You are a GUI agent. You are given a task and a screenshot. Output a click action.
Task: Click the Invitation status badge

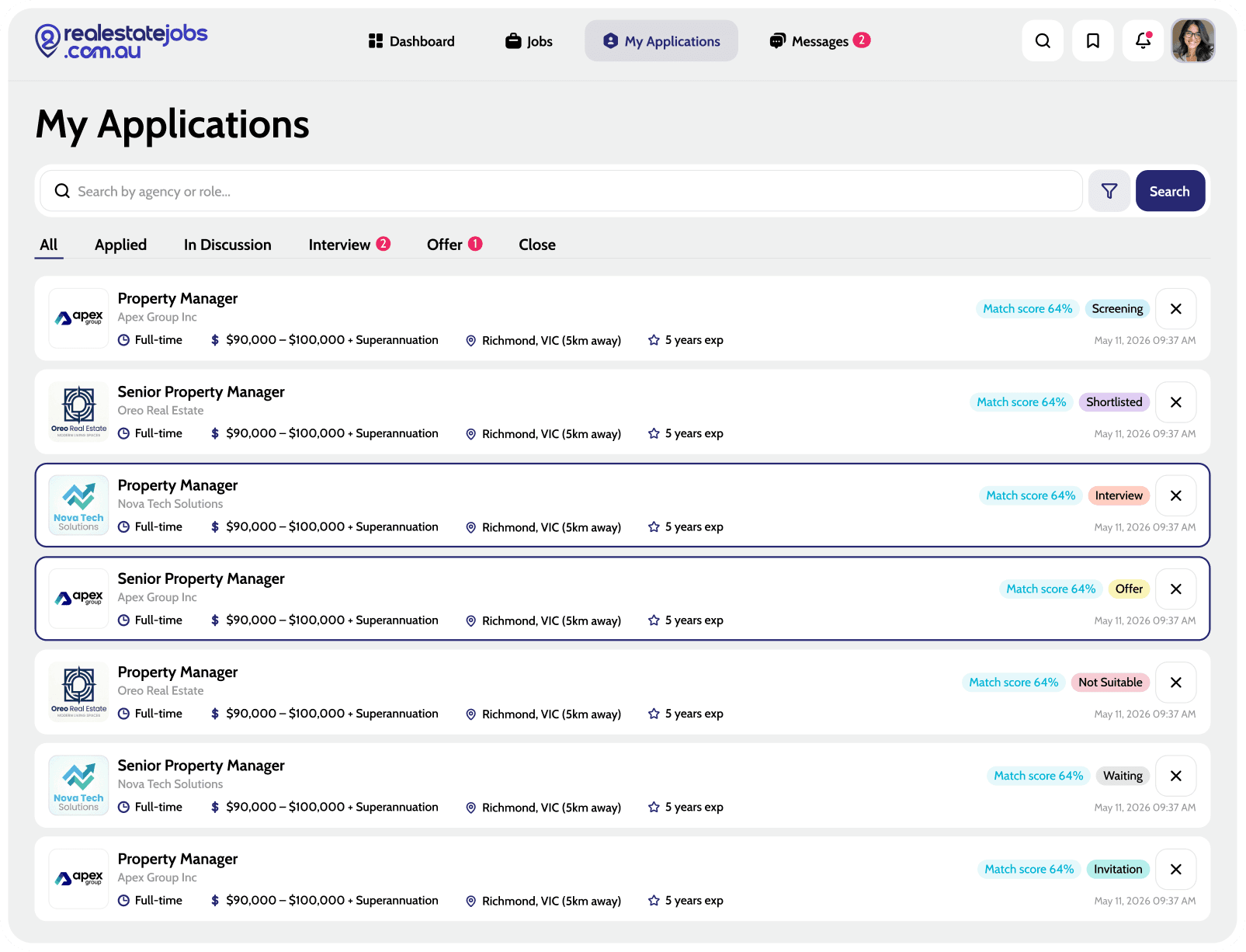click(x=1118, y=869)
